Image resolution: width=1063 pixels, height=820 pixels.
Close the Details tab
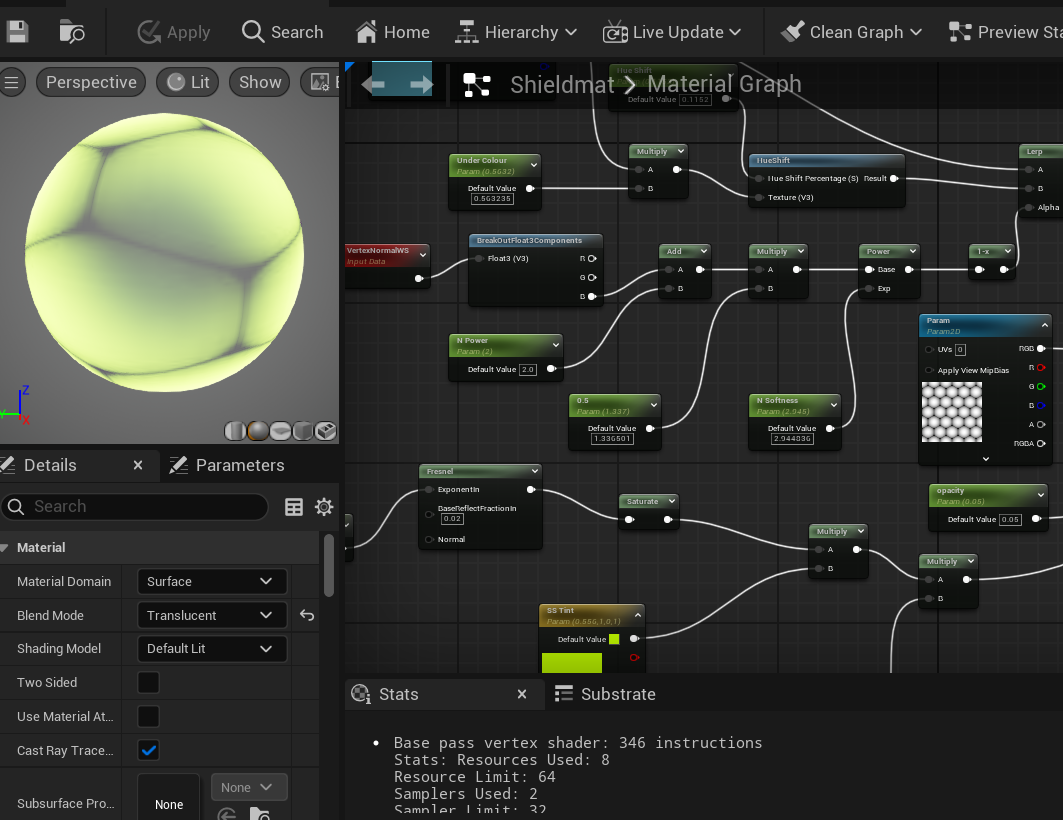(138, 465)
